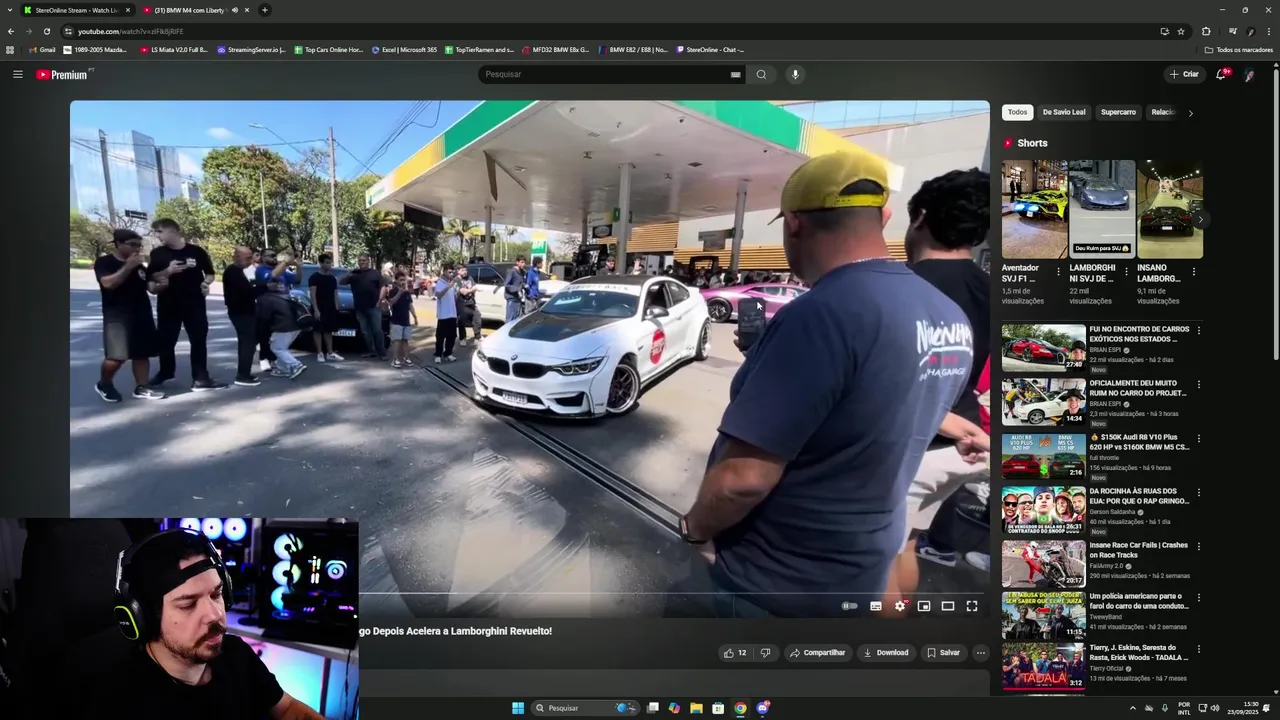Enable miniplayer mode on the video

click(924, 606)
